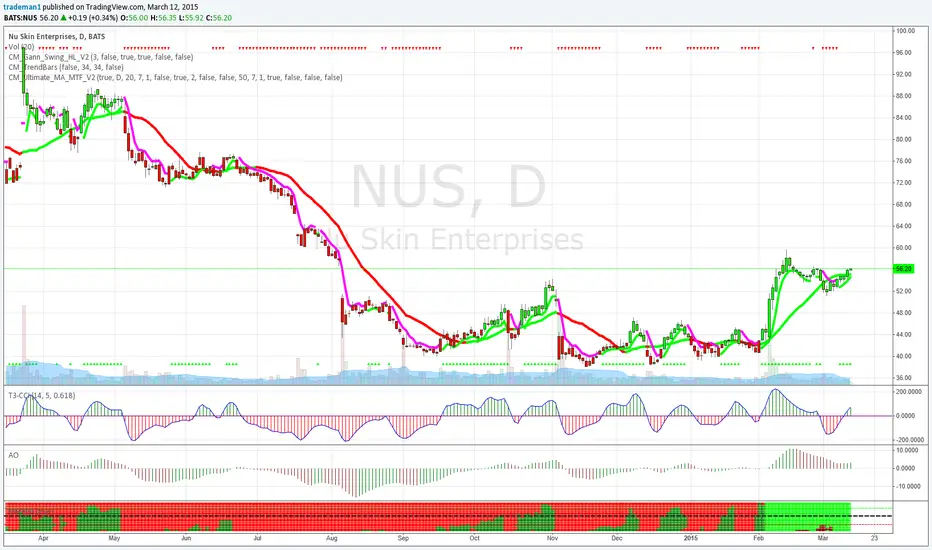Click the May label on the time axis
Screen dimensions: 932x550
pyautogui.click(x=114, y=538)
